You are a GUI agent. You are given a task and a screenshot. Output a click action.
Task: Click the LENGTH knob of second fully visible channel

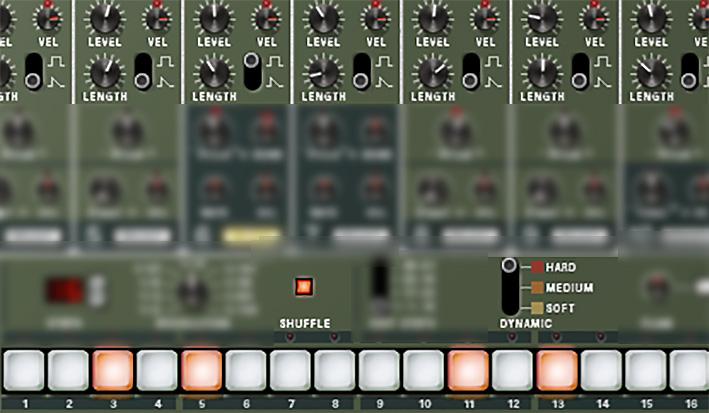click(x=214, y=73)
